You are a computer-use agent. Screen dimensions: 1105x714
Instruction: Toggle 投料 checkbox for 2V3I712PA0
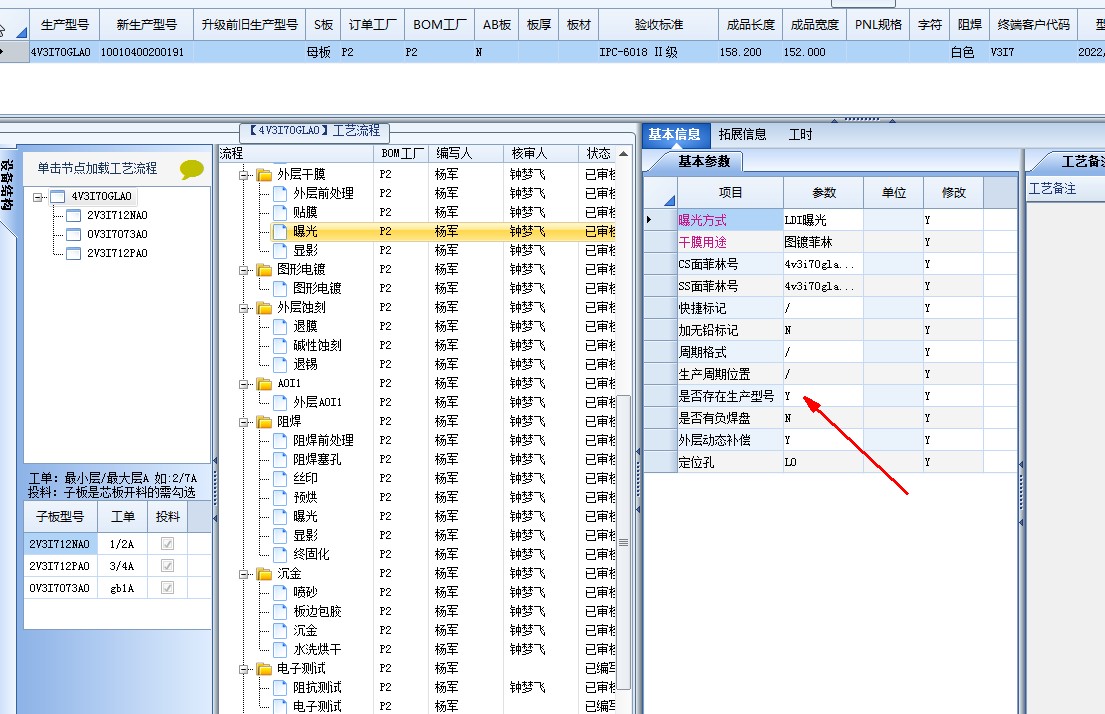(x=167, y=565)
